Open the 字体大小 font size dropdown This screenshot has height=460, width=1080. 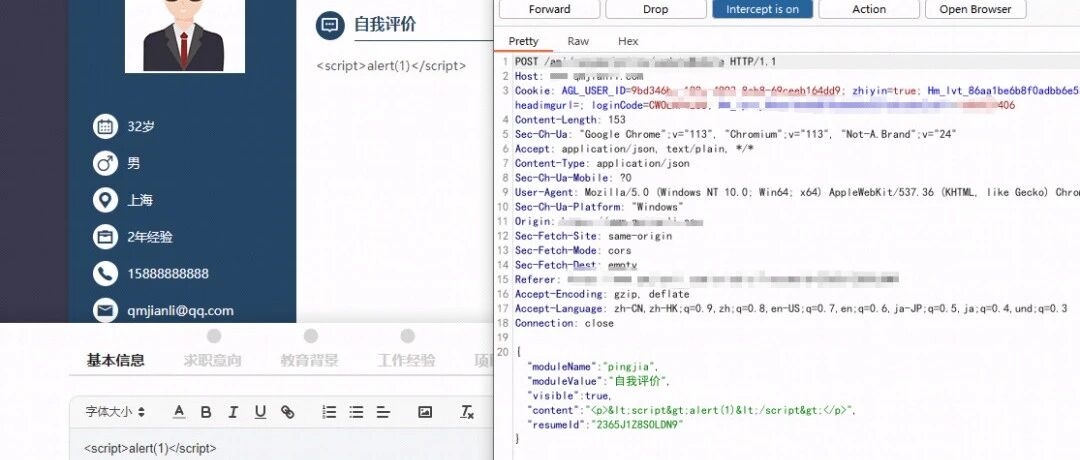[x=115, y=412]
